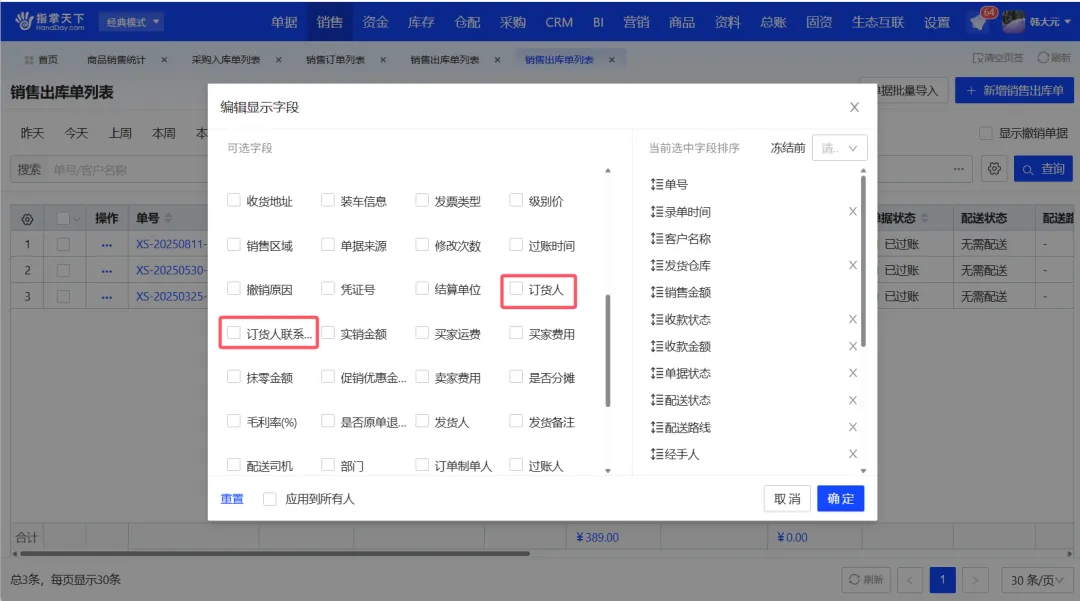Remove 单据状态 from selected fields
Screen dimensions: 1080x601
click(x=853, y=373)
